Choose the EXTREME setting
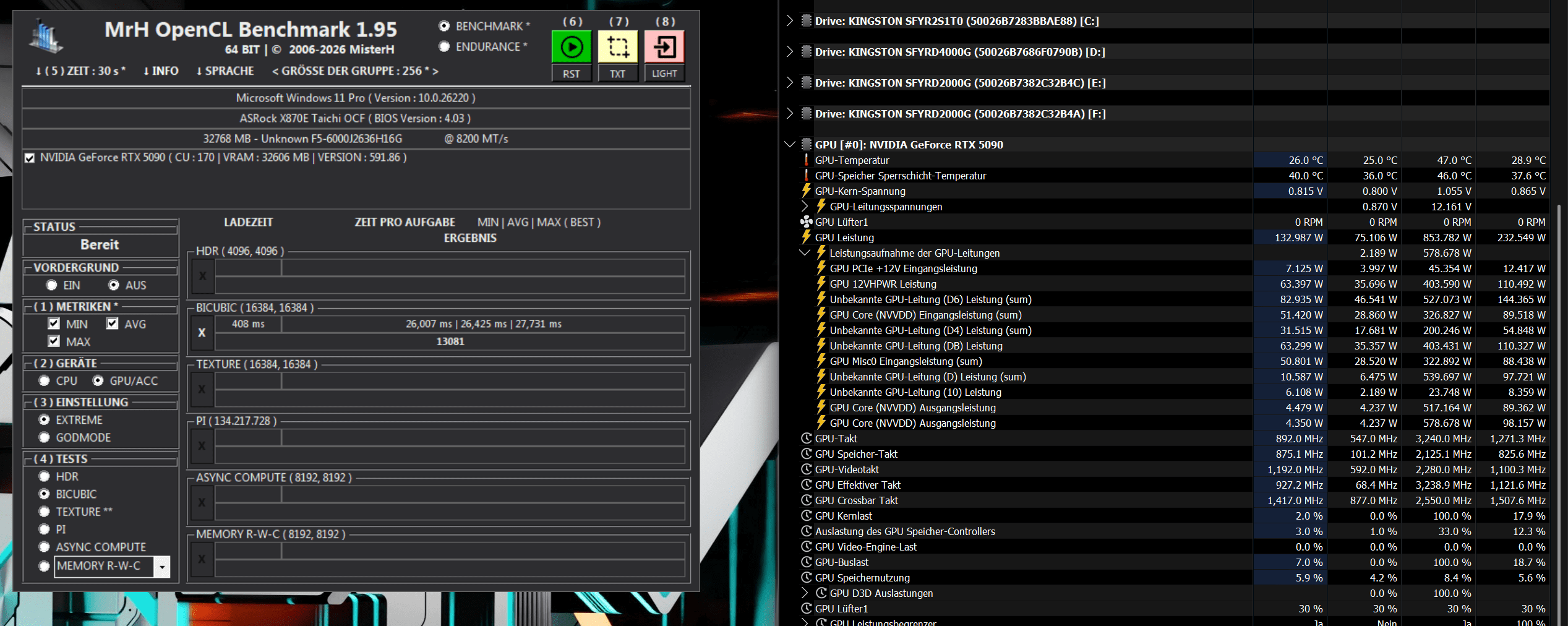 pyautogui.click(x=44, y=419)
